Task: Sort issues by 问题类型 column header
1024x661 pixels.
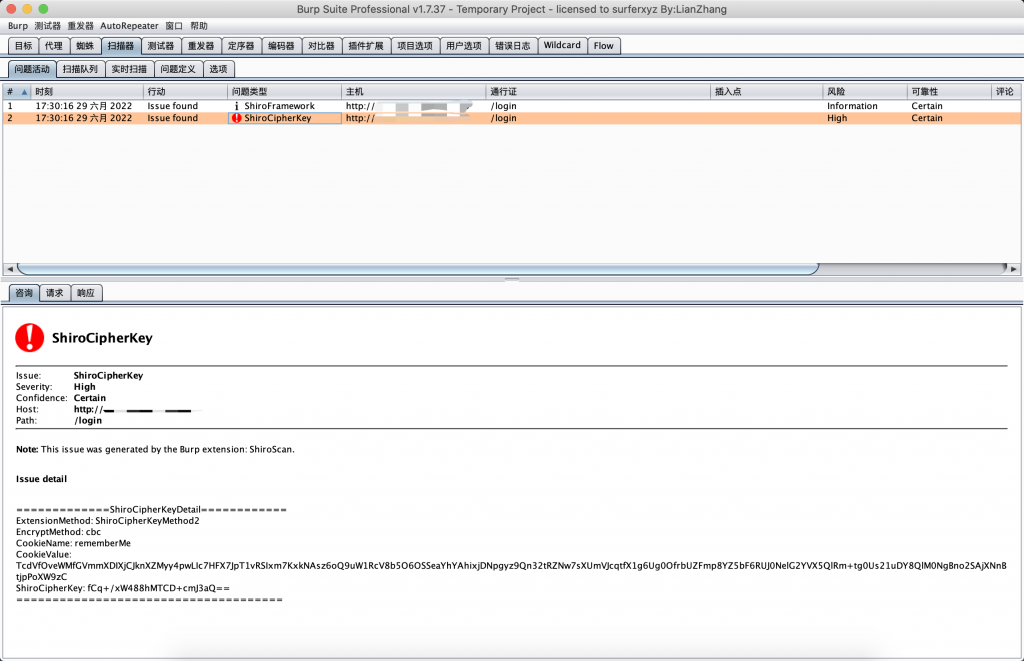Action: pos(285,92)
